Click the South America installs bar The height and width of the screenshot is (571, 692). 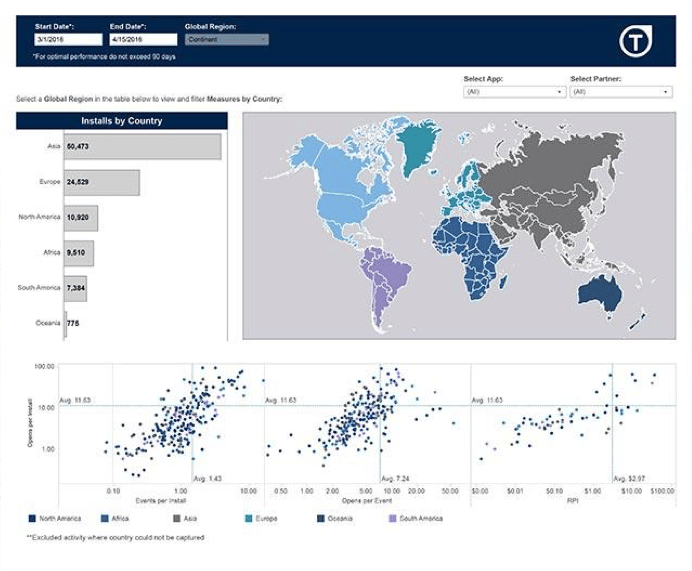pyautogui.click(x=76, y=288)
